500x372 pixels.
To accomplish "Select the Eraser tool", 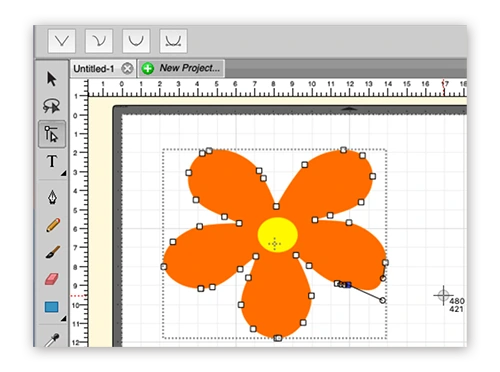I will [x=52, y=279].
